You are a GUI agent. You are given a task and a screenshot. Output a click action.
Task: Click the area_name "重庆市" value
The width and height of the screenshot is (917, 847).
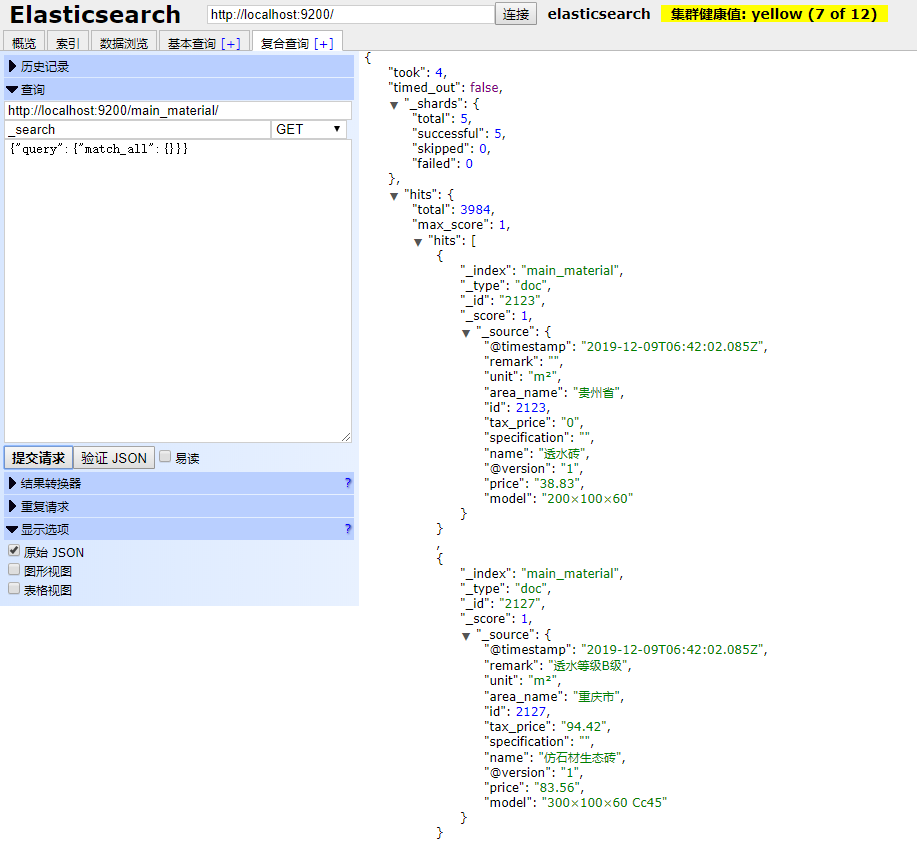(597, 697)
